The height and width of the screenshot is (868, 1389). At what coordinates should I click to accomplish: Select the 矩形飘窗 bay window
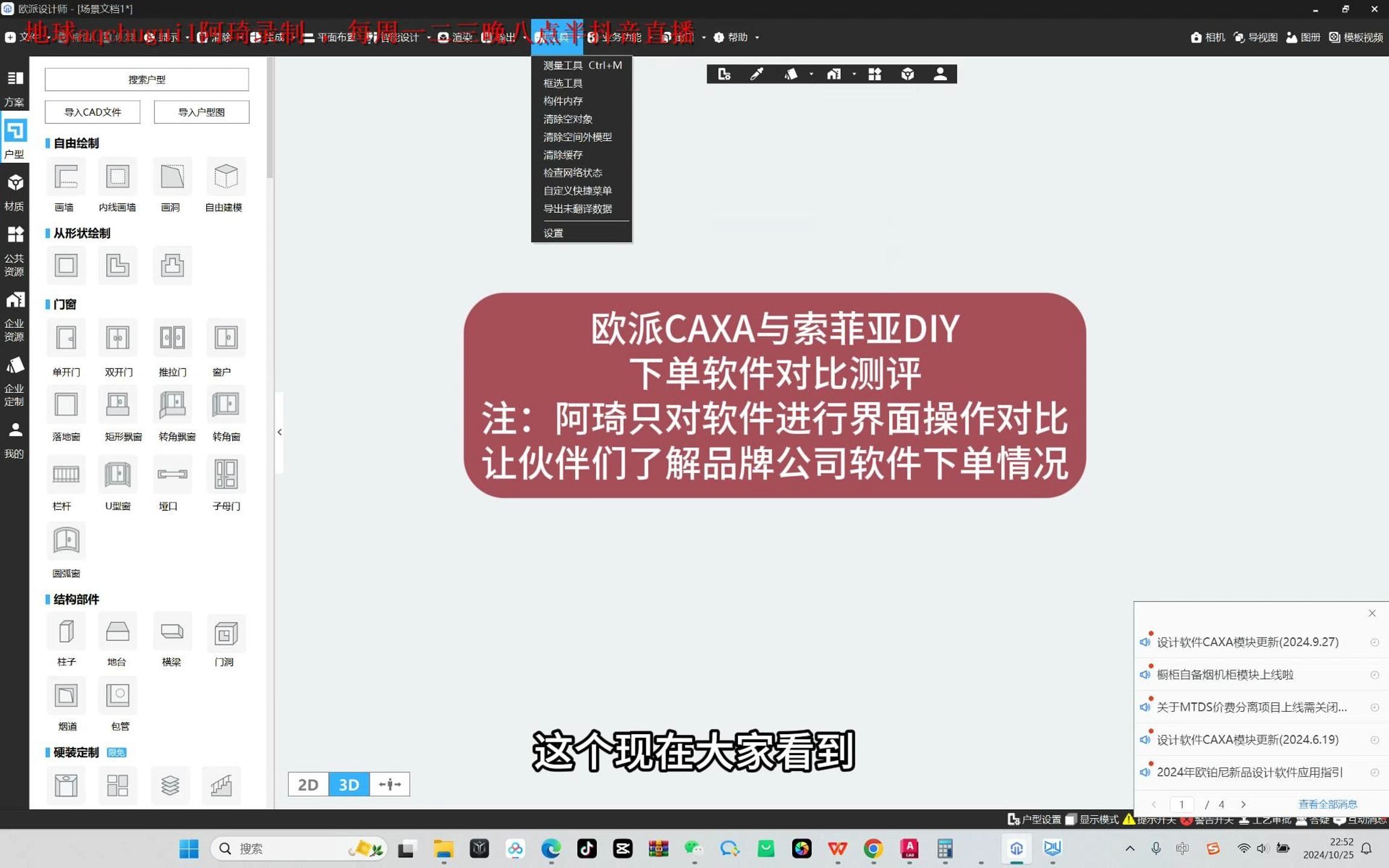pyautogui.click(x=118, y=404)
